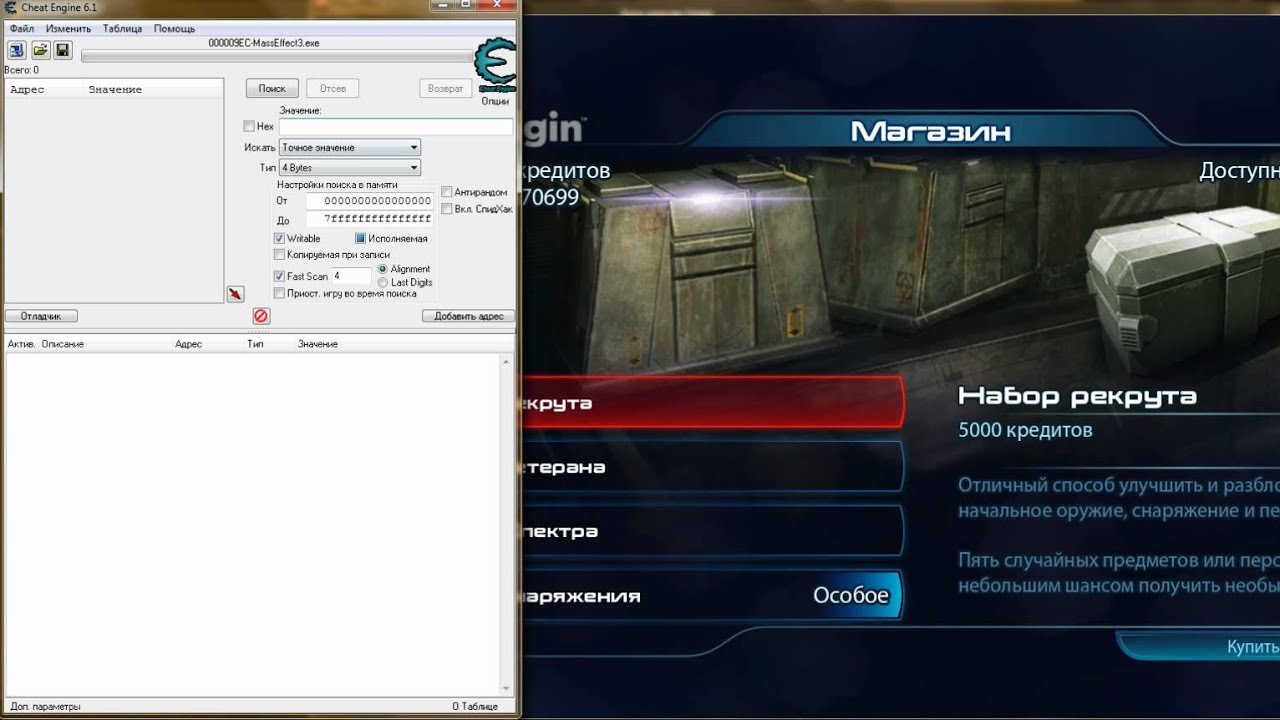Click the address table vertical scrollbar
The image size is (1280, 720).
[507, 523]
